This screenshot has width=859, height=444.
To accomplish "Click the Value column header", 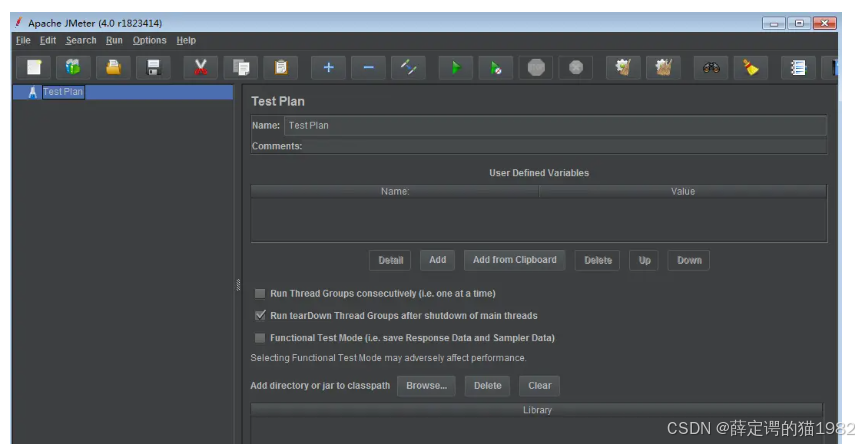I will 683,191.
